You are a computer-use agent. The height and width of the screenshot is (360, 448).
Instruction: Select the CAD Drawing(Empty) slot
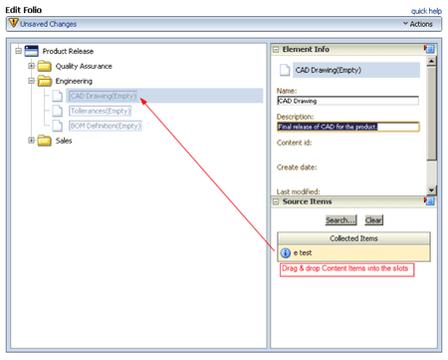pos(103,96)
